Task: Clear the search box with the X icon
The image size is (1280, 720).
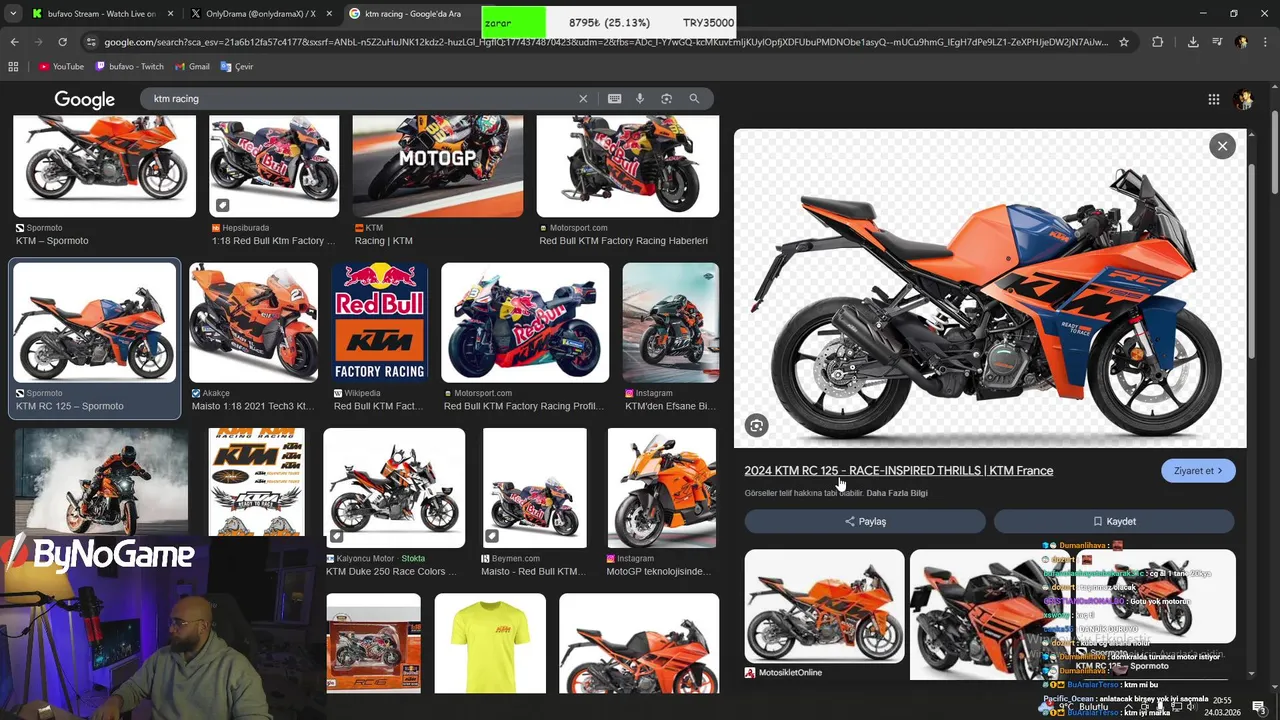Action: click(x=583, y=99)
